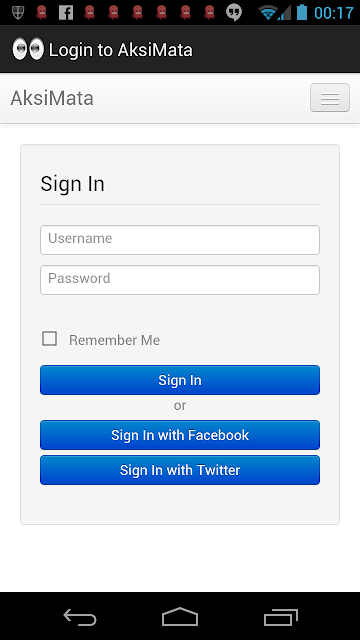Tap the Hangouts quote-bubble notification icon
This screenshot has width=360, height=640.
pyautogui.click(x=234, y=13)
